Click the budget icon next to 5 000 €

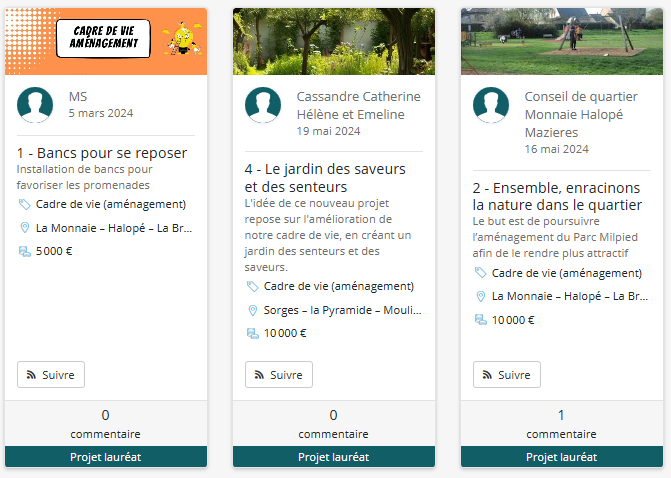[x=25, y=251]
